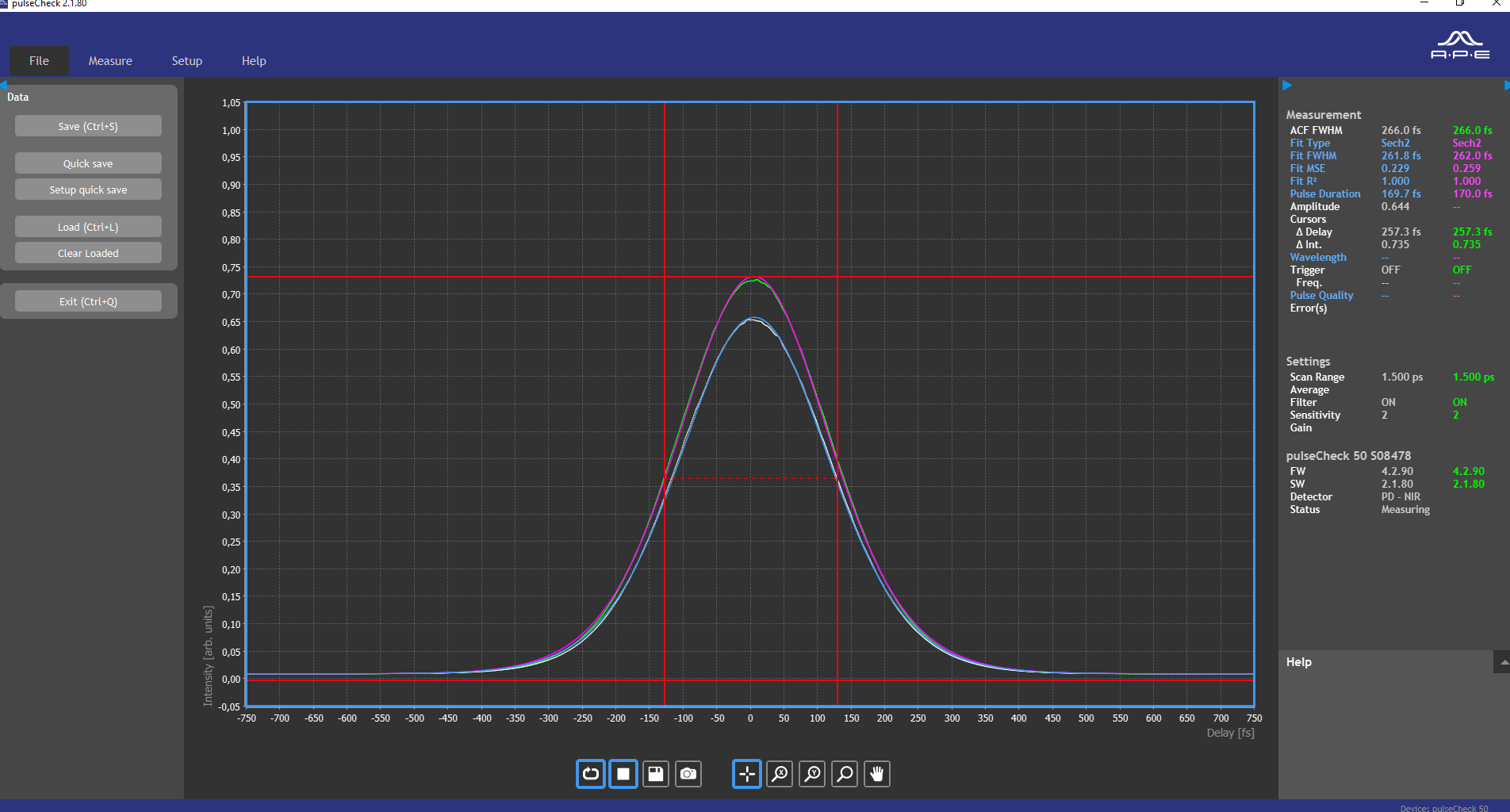The image size is (1510, 812).
Task: Select the Y-axis zoom tool
Action: point(813,774)
